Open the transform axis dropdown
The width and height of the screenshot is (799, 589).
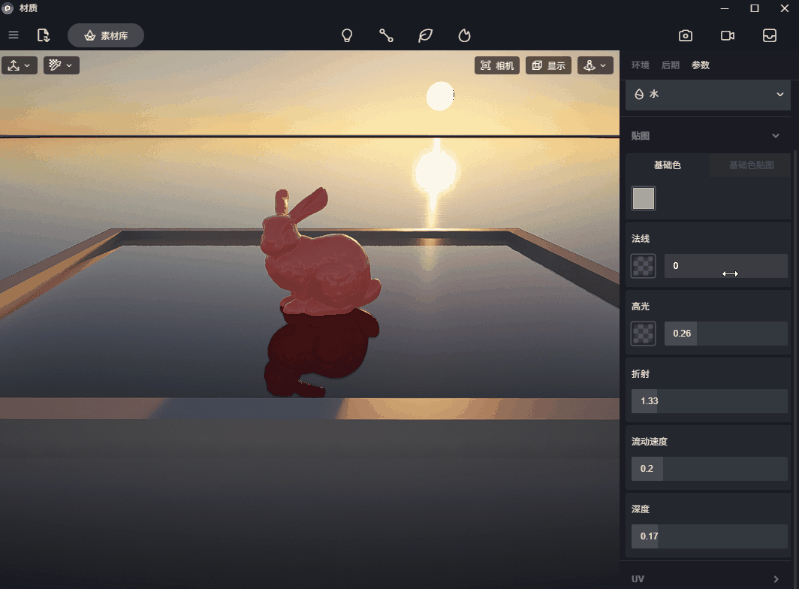pyautogui.click(x=19, y=65)
